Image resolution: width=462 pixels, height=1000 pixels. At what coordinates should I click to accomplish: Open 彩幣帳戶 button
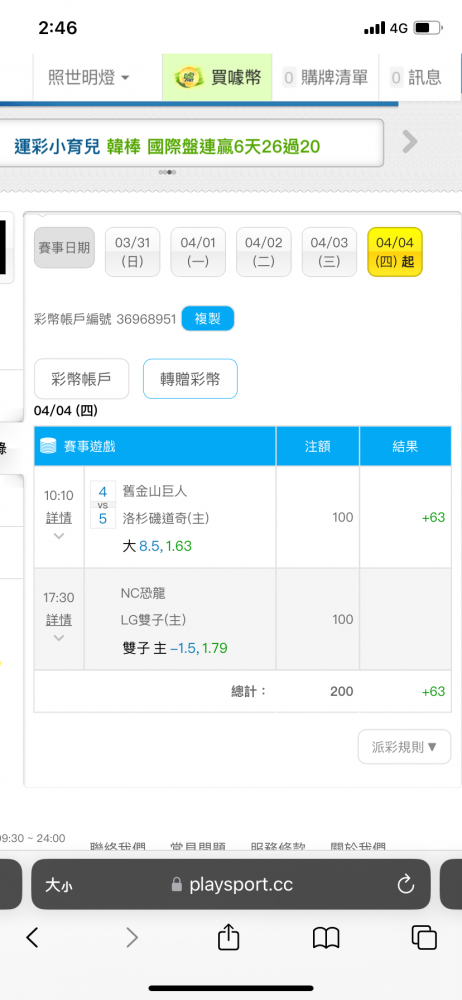[82, 379]
